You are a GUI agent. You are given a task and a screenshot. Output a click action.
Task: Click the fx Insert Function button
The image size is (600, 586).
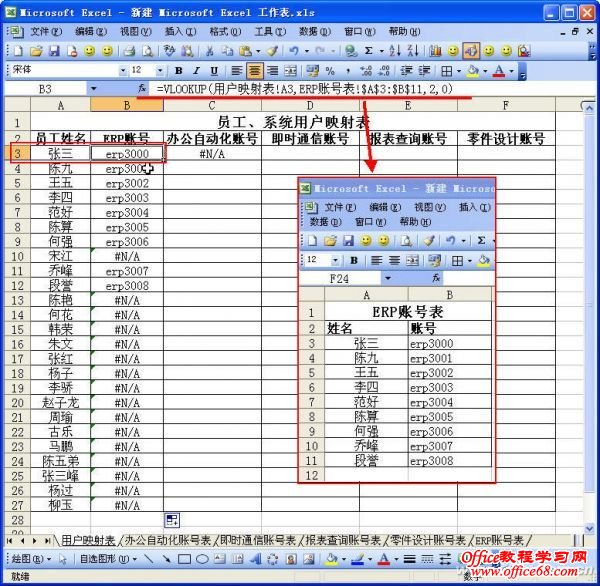142,89
